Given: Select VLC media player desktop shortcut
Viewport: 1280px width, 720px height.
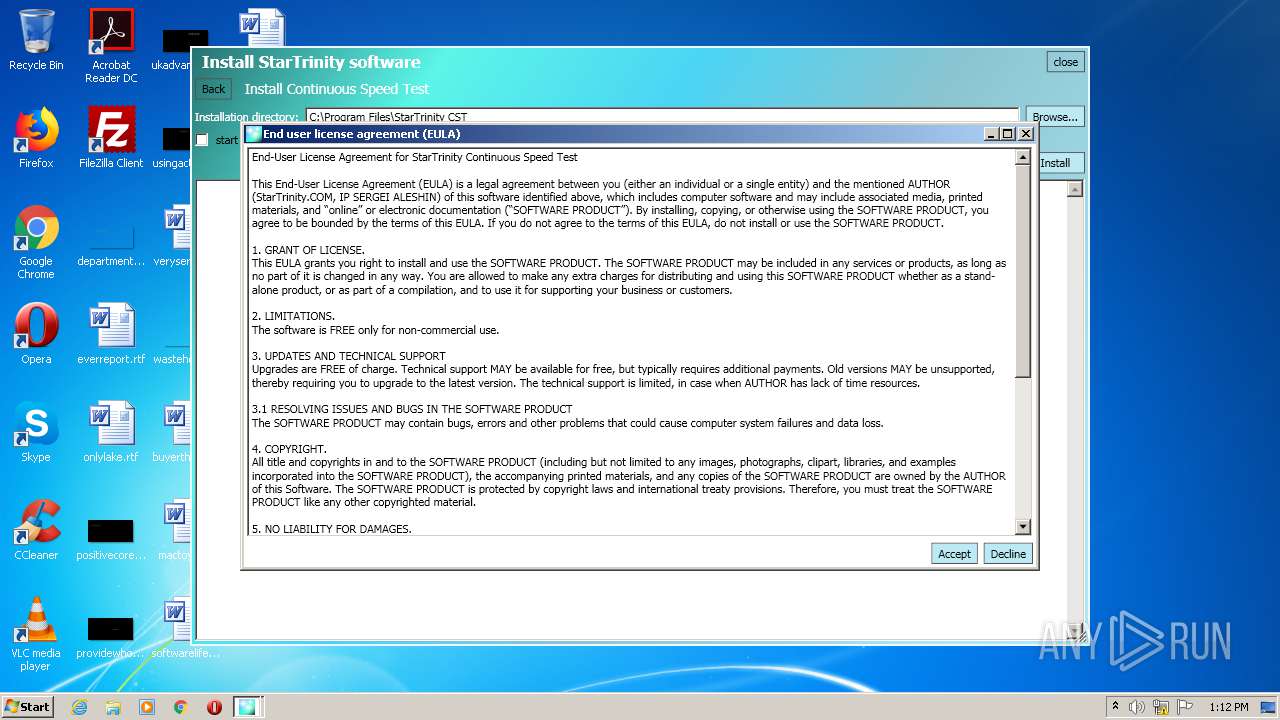Looking at the screenshot, I should click(36, 634).
